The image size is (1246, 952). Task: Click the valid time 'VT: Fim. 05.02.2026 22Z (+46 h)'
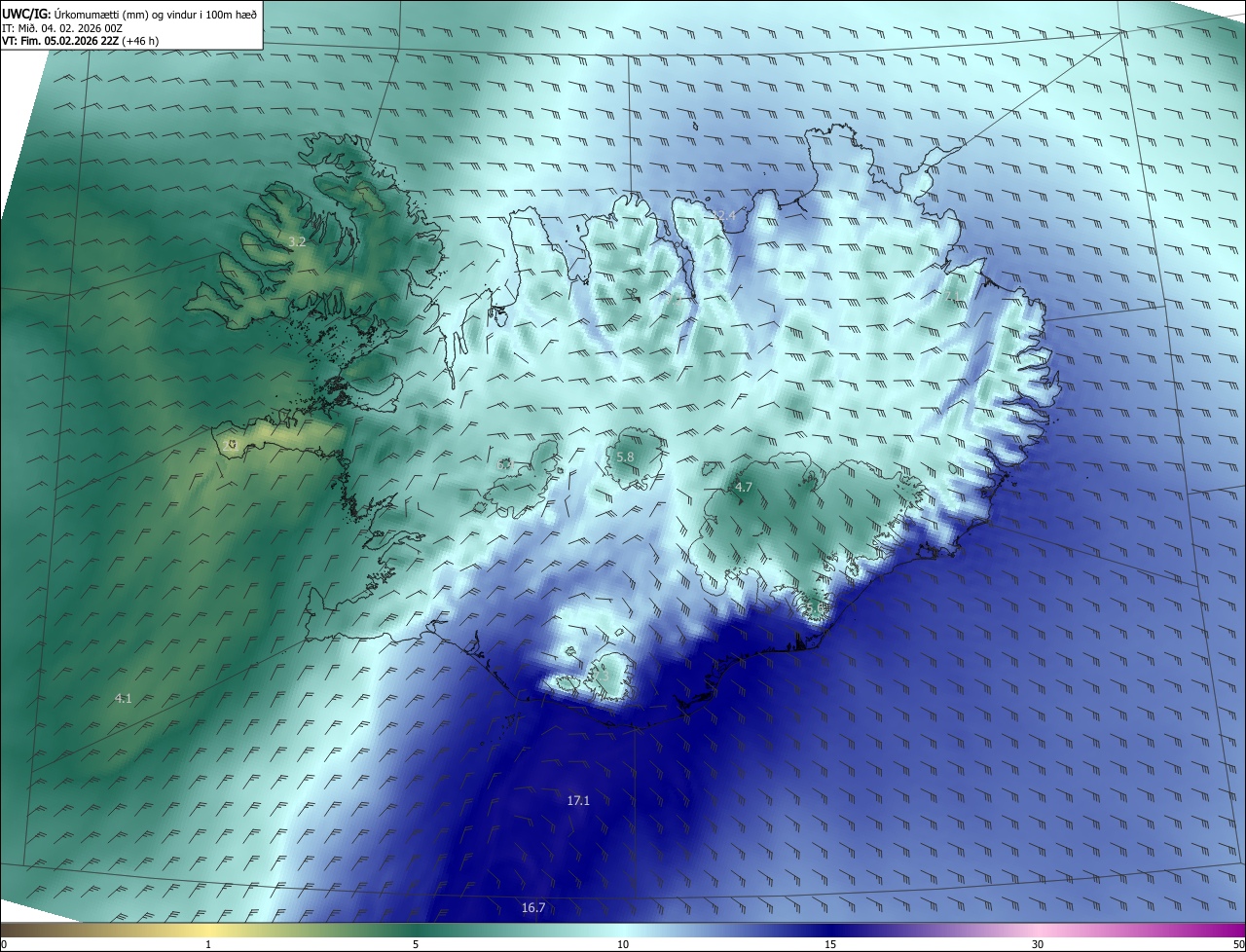(81, 42)
